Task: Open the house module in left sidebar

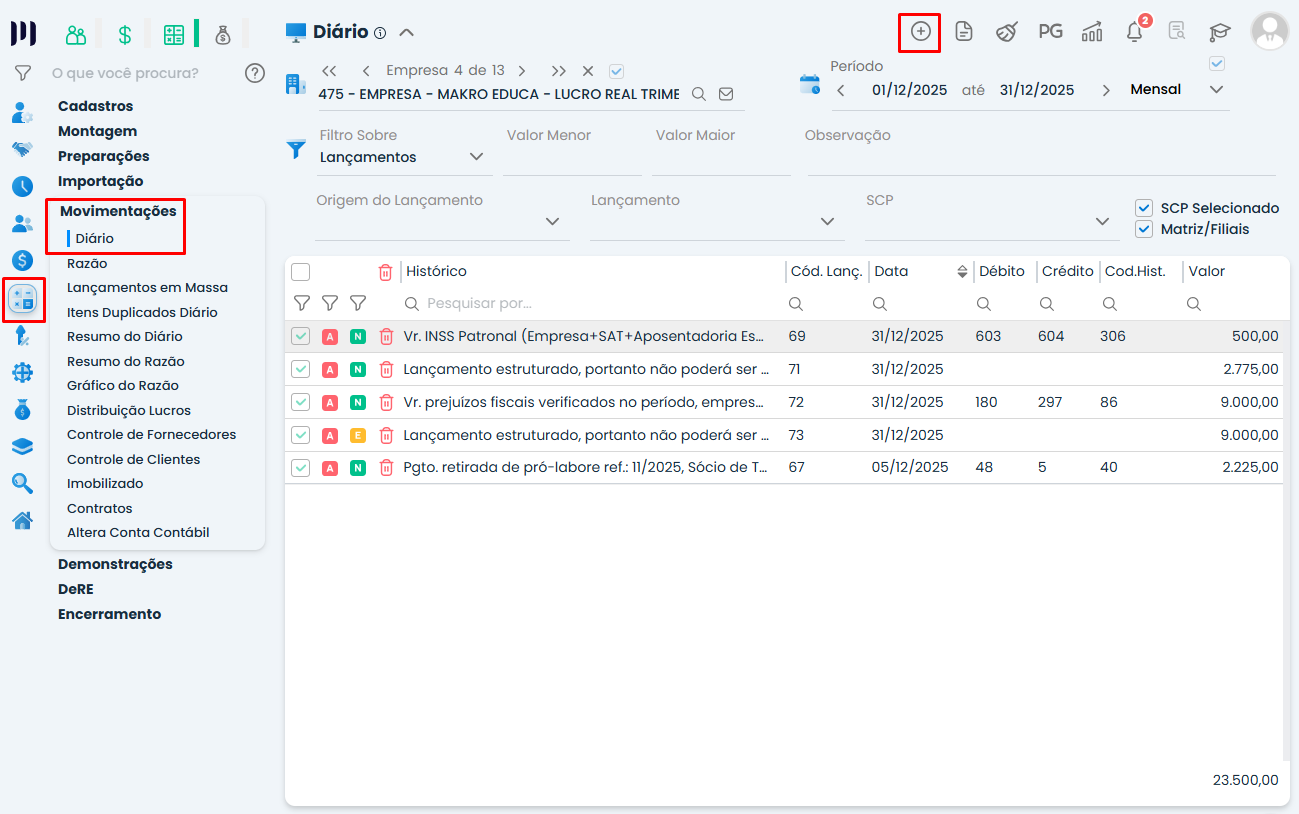Action: tap(22, 520)
